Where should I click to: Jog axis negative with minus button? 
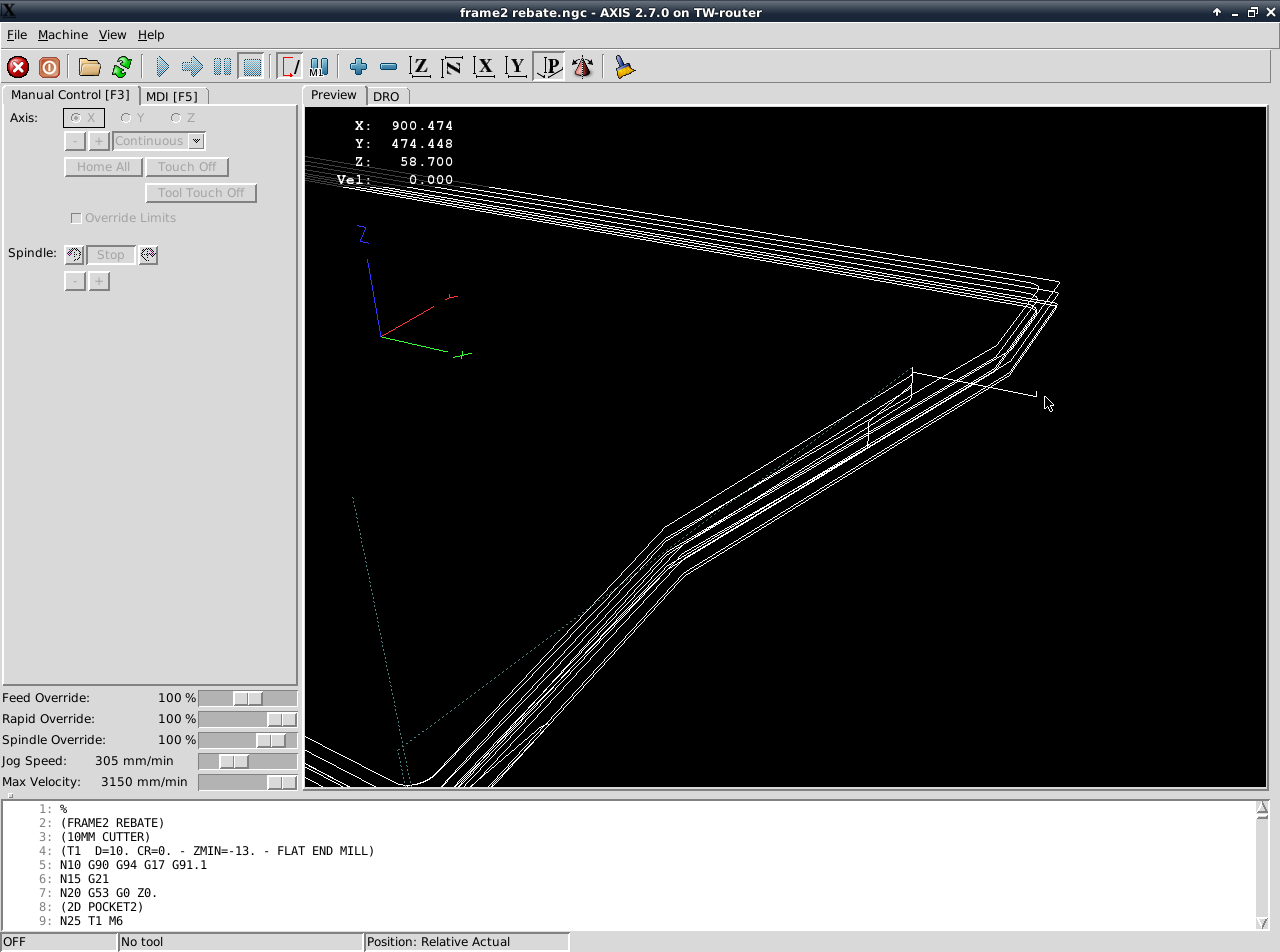click(75, 141)
